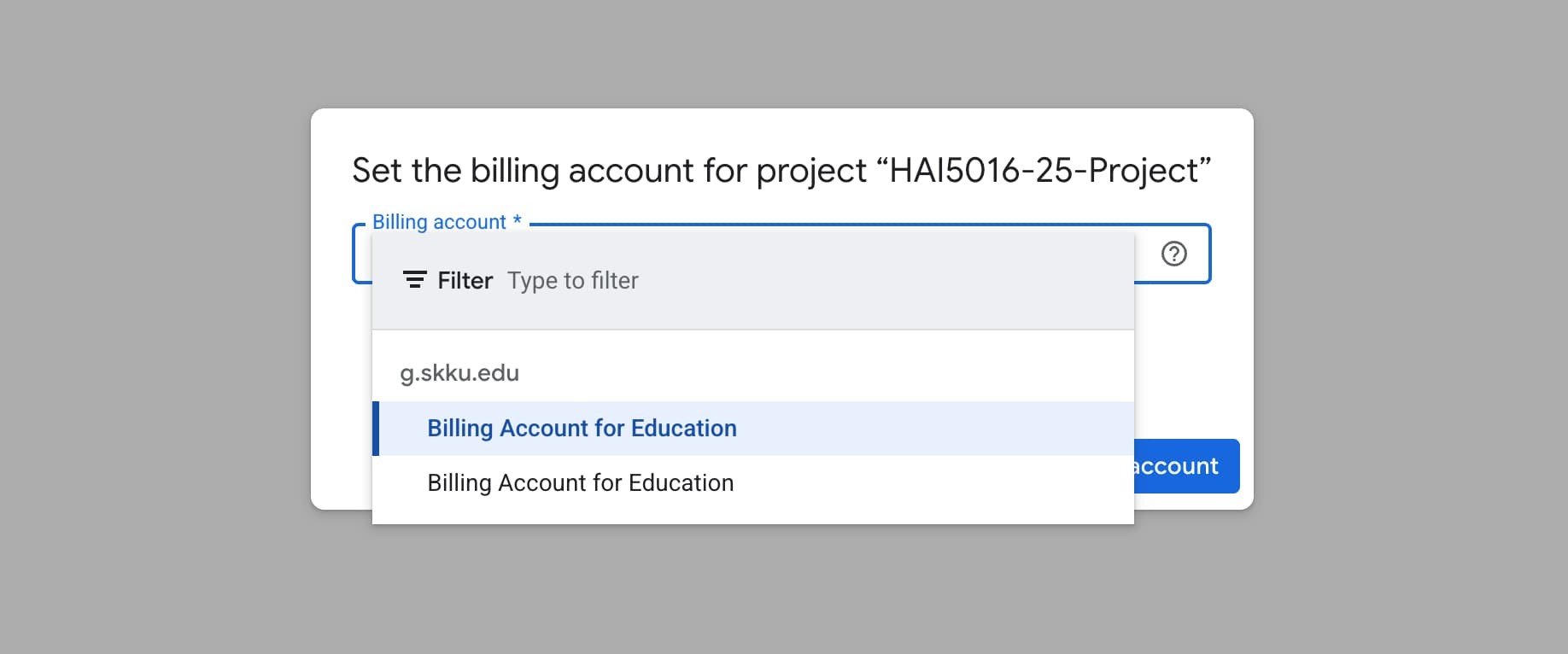The width and height of the screenshot is (1568, 654).
Task: Select the highlighted Billing Account for Education
Action: (582, 429)
